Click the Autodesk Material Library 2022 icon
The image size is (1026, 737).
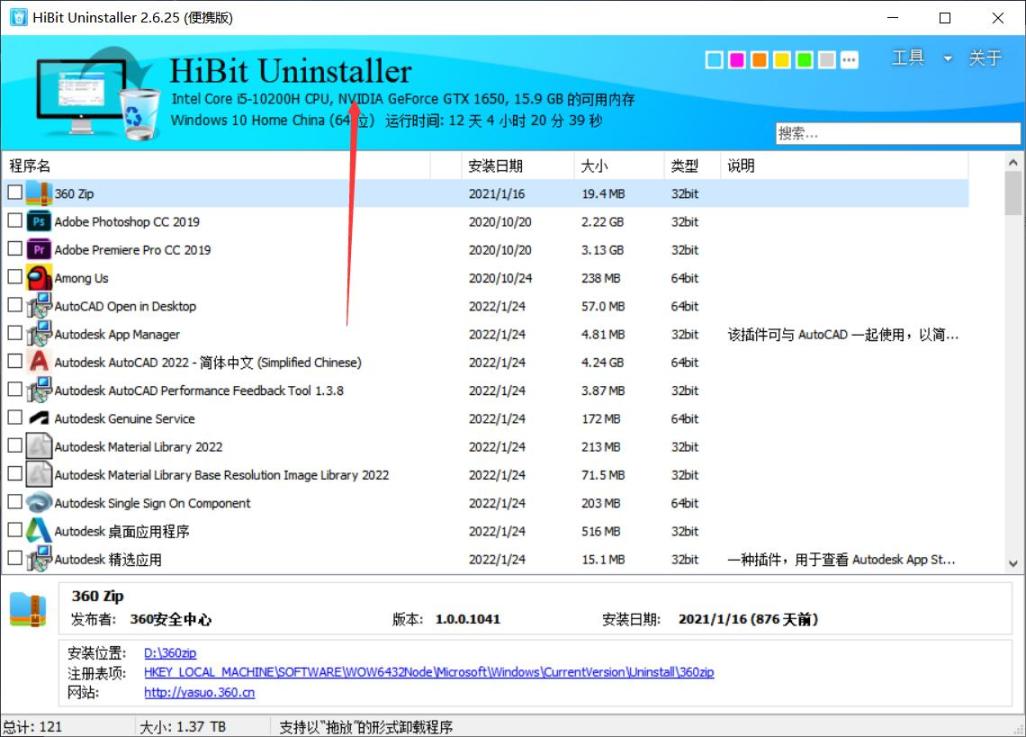click(x=39, y=446)
